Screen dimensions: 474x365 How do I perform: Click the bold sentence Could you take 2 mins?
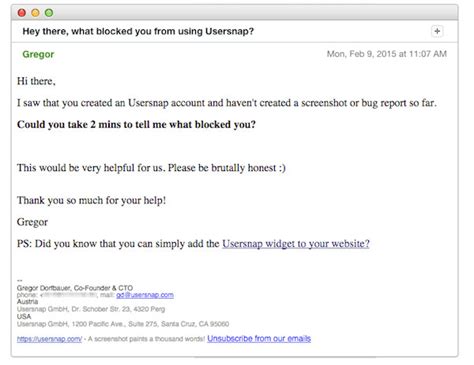[136, 124]
